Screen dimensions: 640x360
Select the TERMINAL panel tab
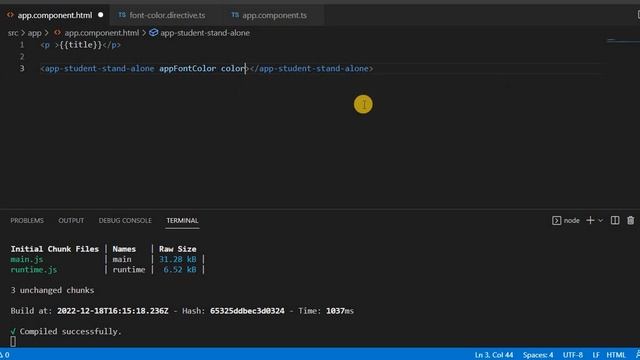point(182,220)
